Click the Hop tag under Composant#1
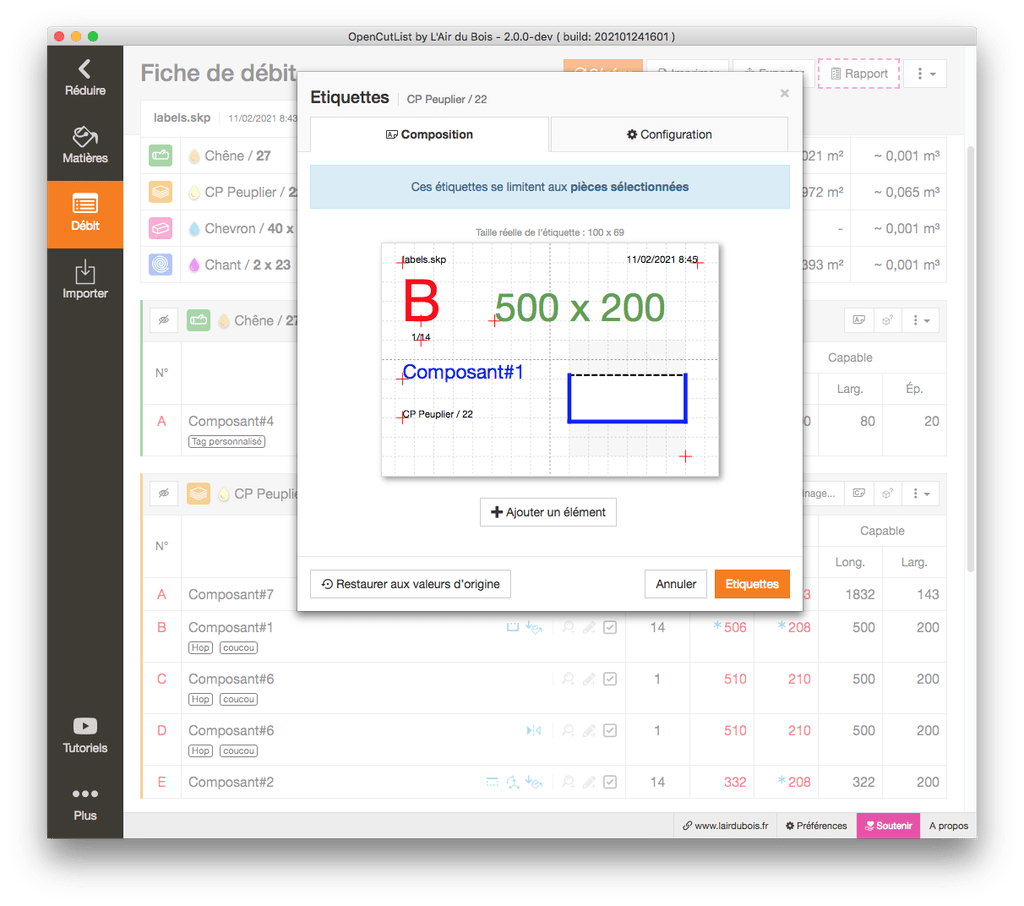The width and height of the screenshot is (1024, 906). coord(200,648)
